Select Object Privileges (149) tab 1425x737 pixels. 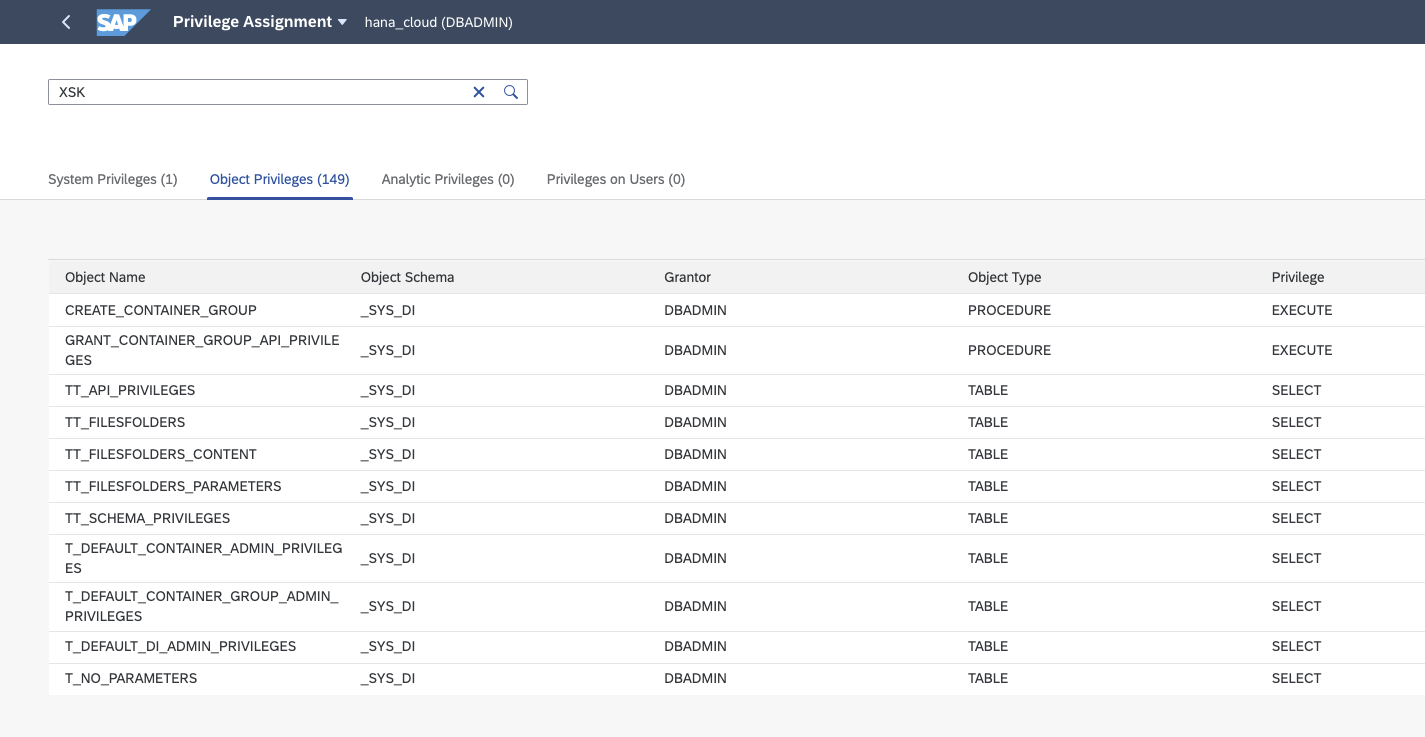(x=279, y=179)
